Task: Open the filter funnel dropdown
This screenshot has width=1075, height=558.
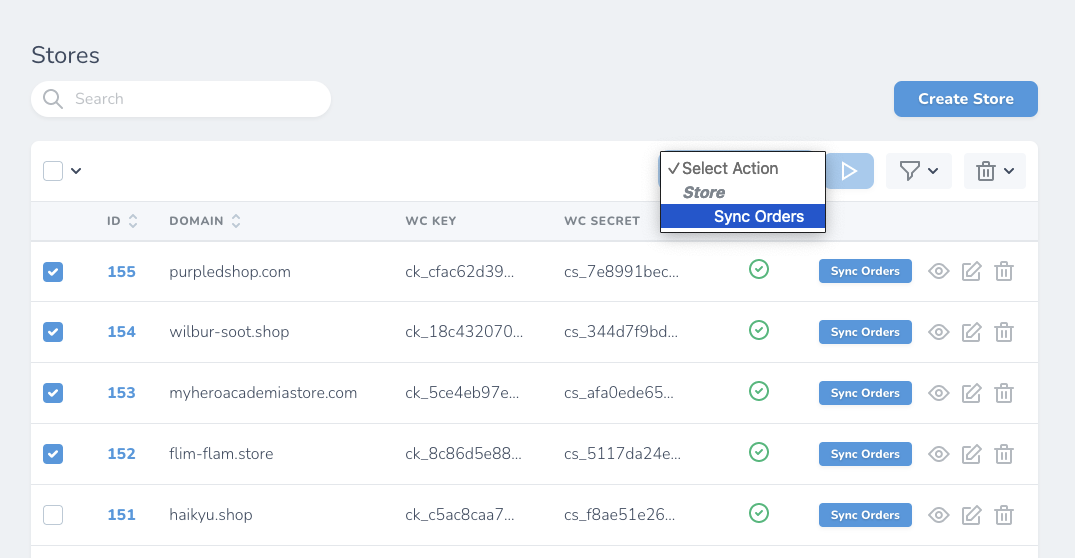Action: coord(918,171)
